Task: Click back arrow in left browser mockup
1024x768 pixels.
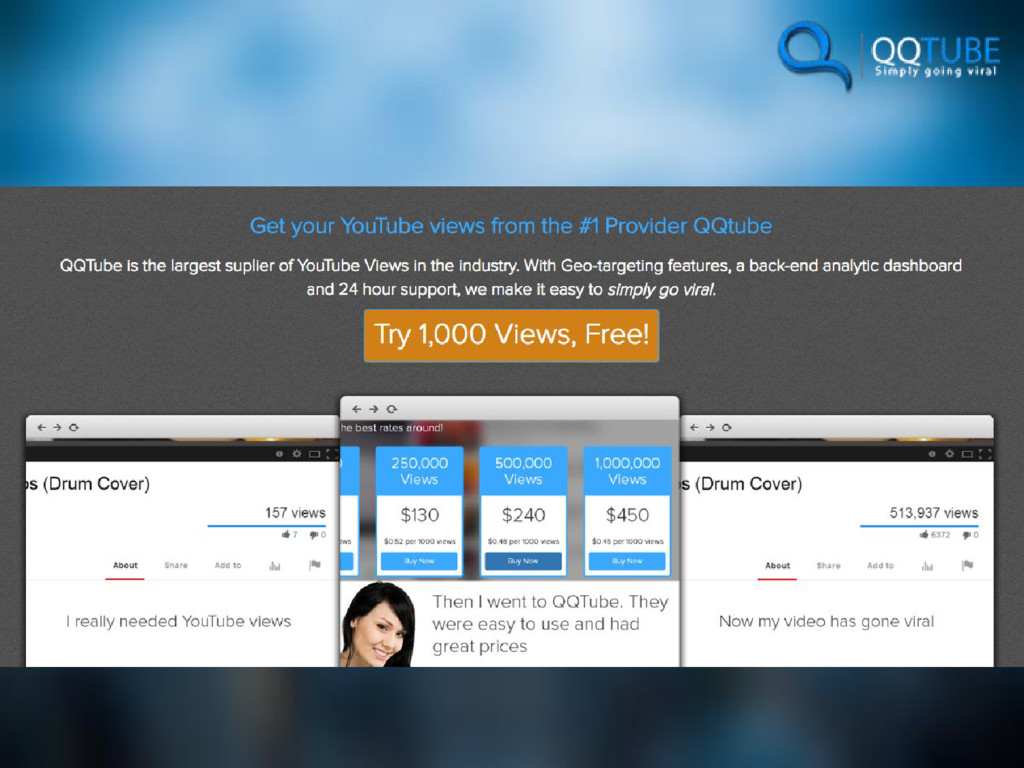Action: [x=42, y=427]
